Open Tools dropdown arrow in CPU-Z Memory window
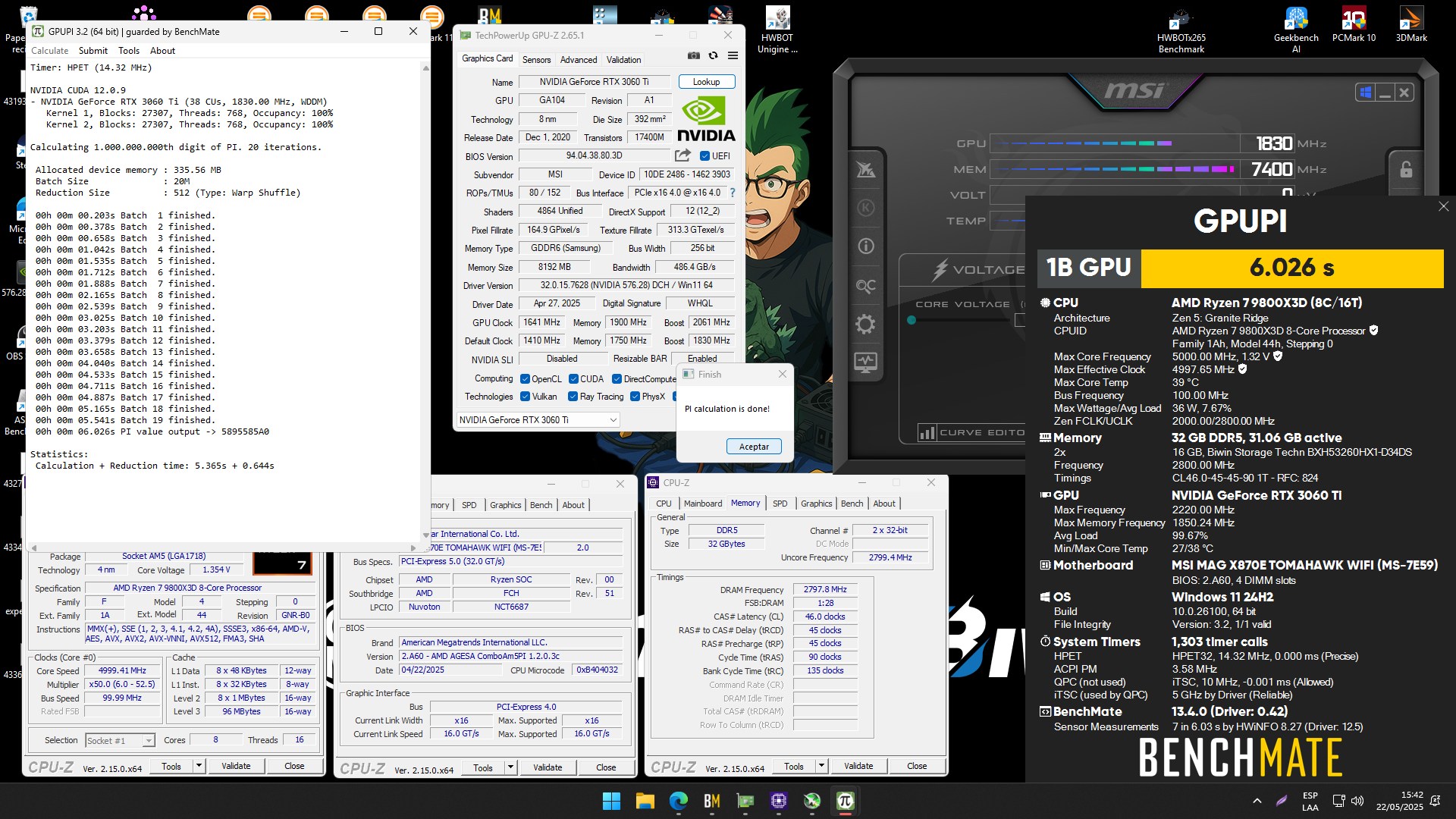This screenshot has width=1456, height=819. (x=821, y=766)
